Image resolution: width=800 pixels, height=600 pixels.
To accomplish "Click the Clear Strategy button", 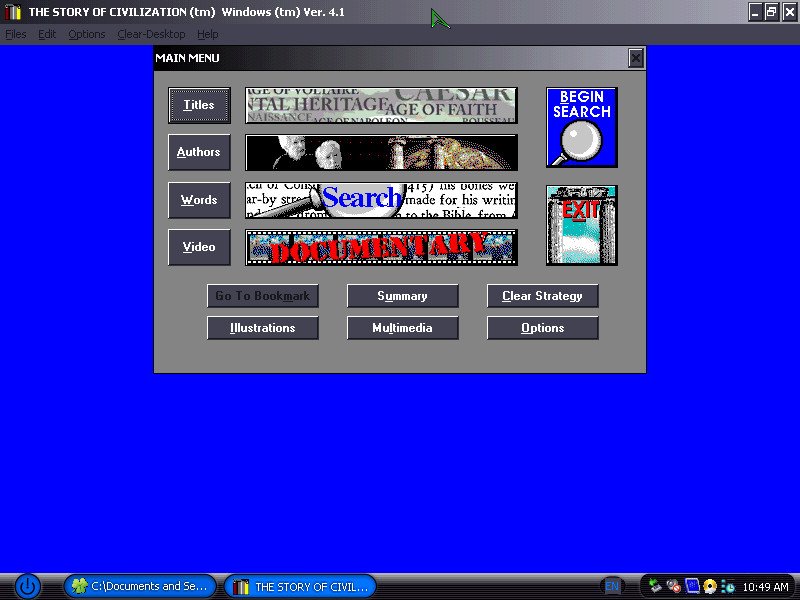I will [x=542, y=296].
